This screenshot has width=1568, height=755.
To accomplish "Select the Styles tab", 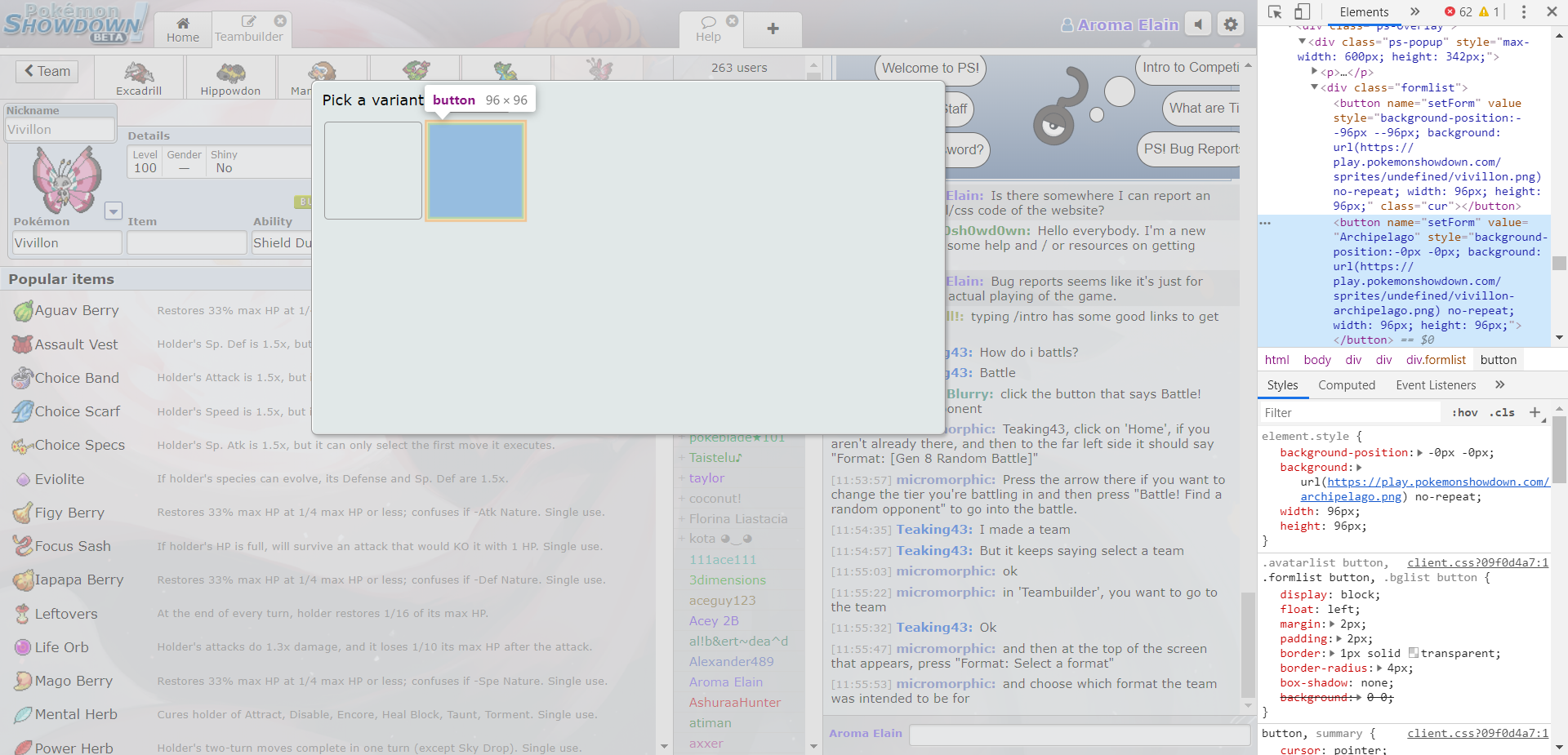I will [x=1282, y=385].
